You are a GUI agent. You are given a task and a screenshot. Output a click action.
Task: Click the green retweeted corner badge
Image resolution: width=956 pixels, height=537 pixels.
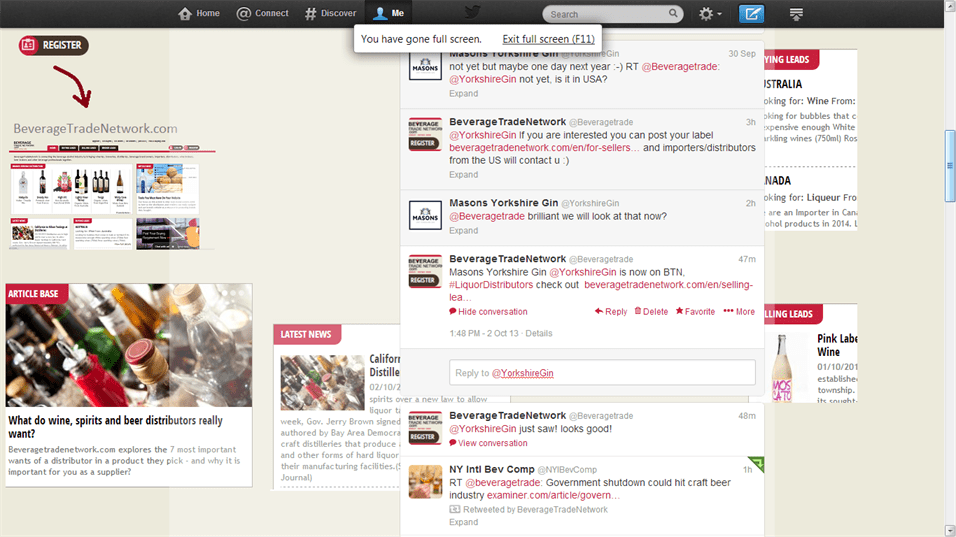pos(756,464)
